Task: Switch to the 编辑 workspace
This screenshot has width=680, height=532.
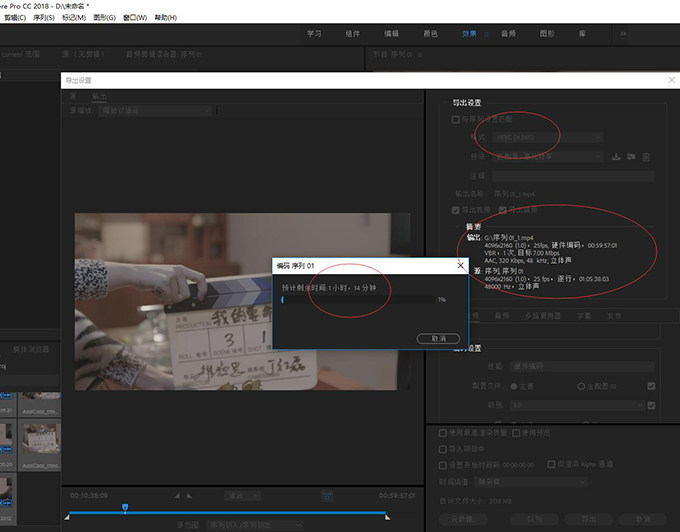Action: [391, 34]
